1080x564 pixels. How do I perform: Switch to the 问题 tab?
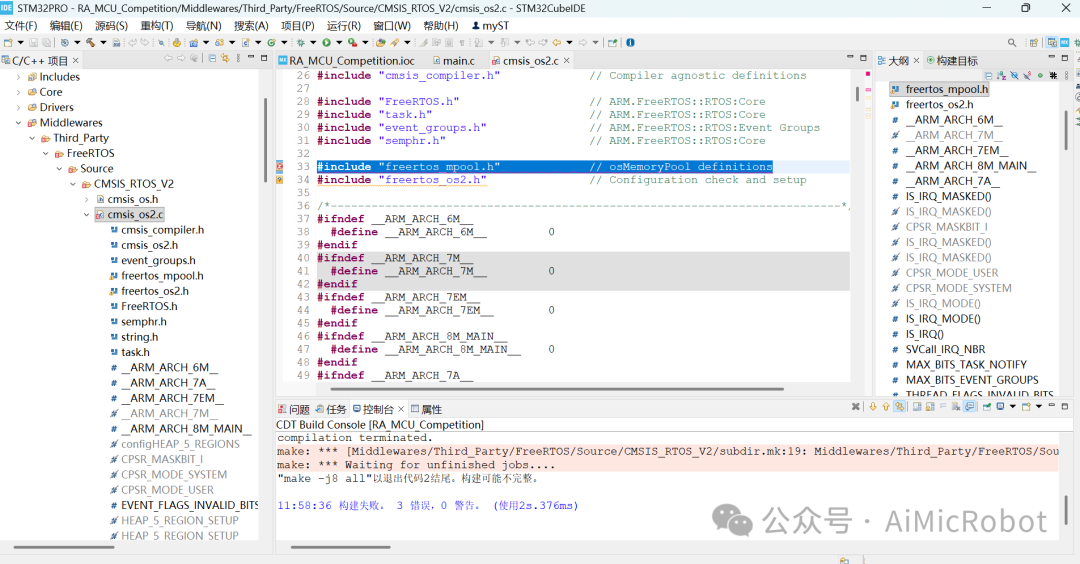pyautogui.click(x=293, y=409)
